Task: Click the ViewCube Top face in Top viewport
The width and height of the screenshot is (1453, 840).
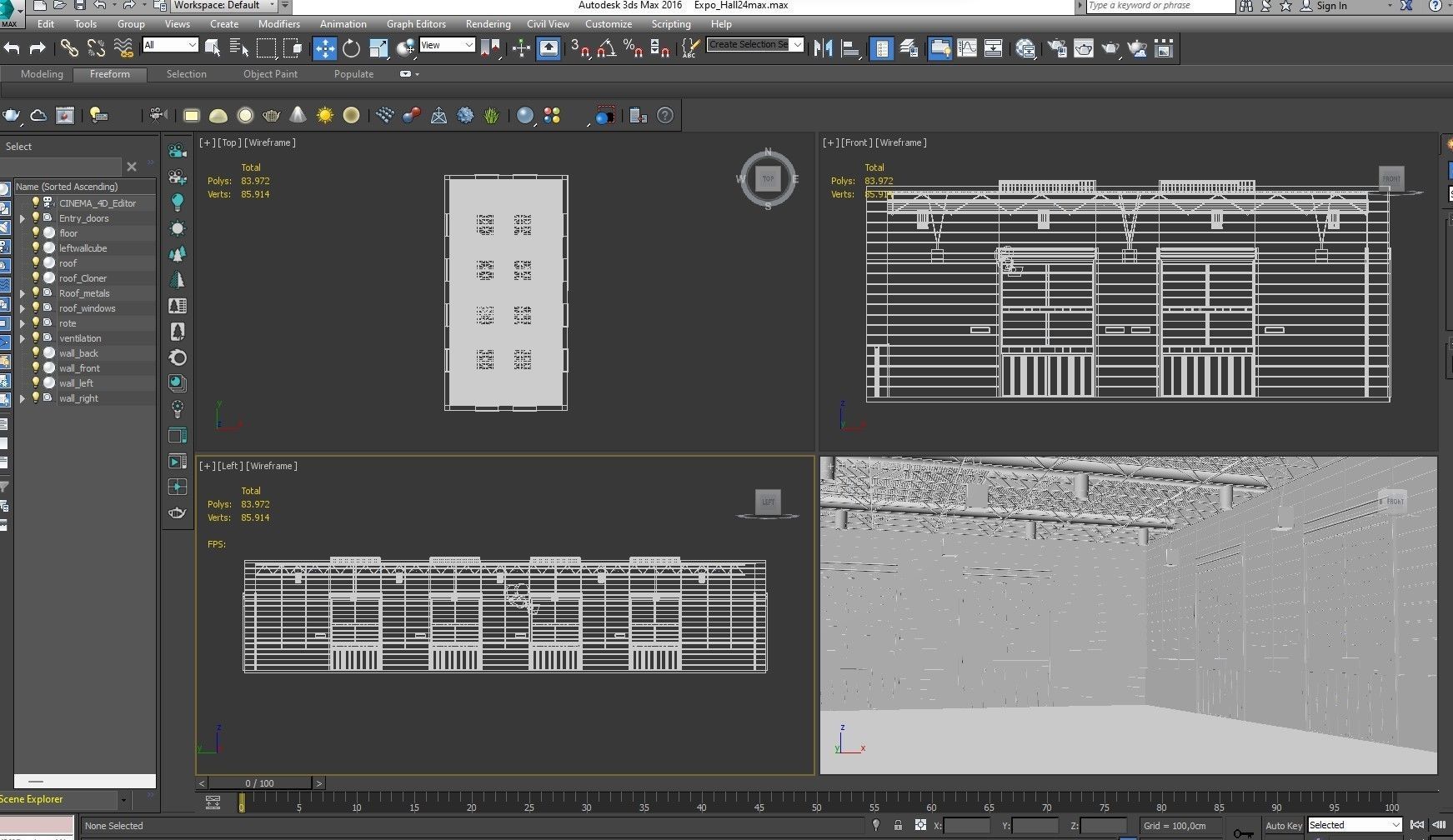Action: click(768, 178)
